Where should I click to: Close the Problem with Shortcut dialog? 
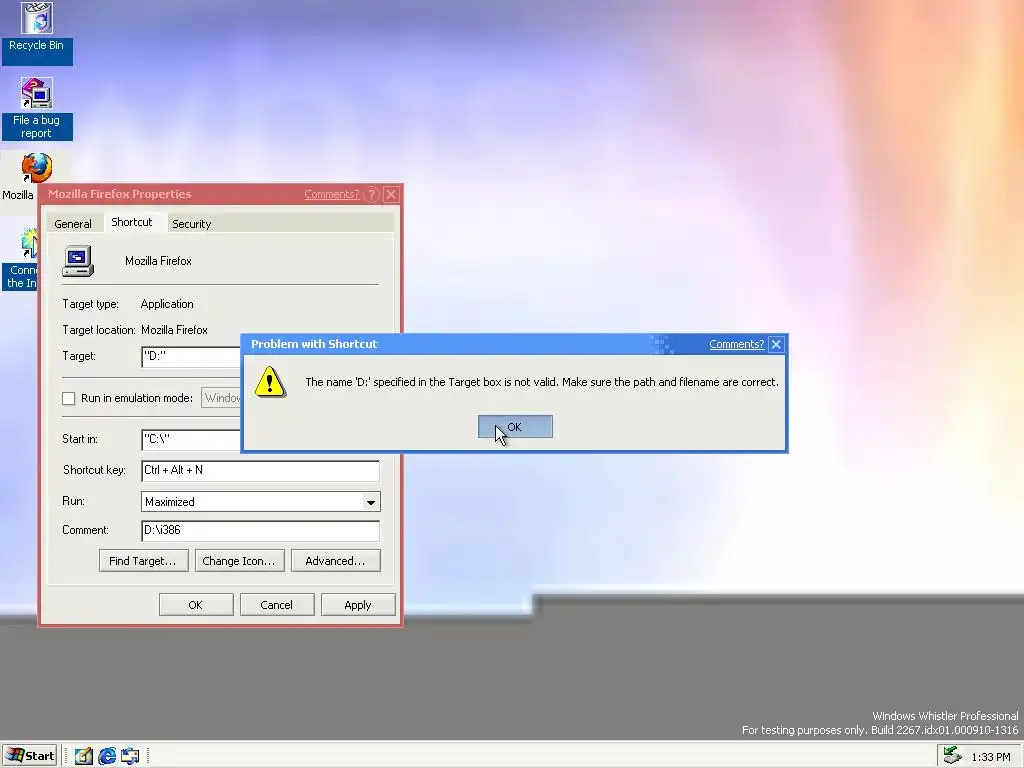[x=776, y=344]
